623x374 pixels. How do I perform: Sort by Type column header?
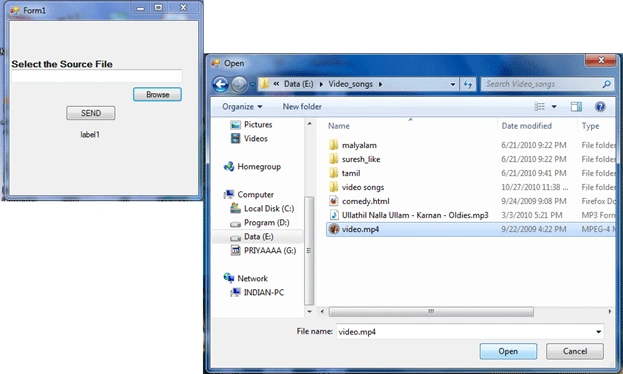point(590,126)
